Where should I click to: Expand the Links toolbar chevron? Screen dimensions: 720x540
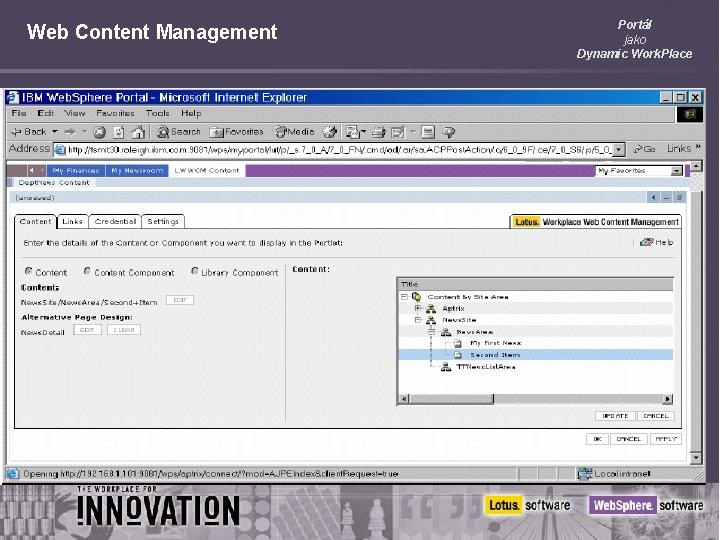coord(698,147)
